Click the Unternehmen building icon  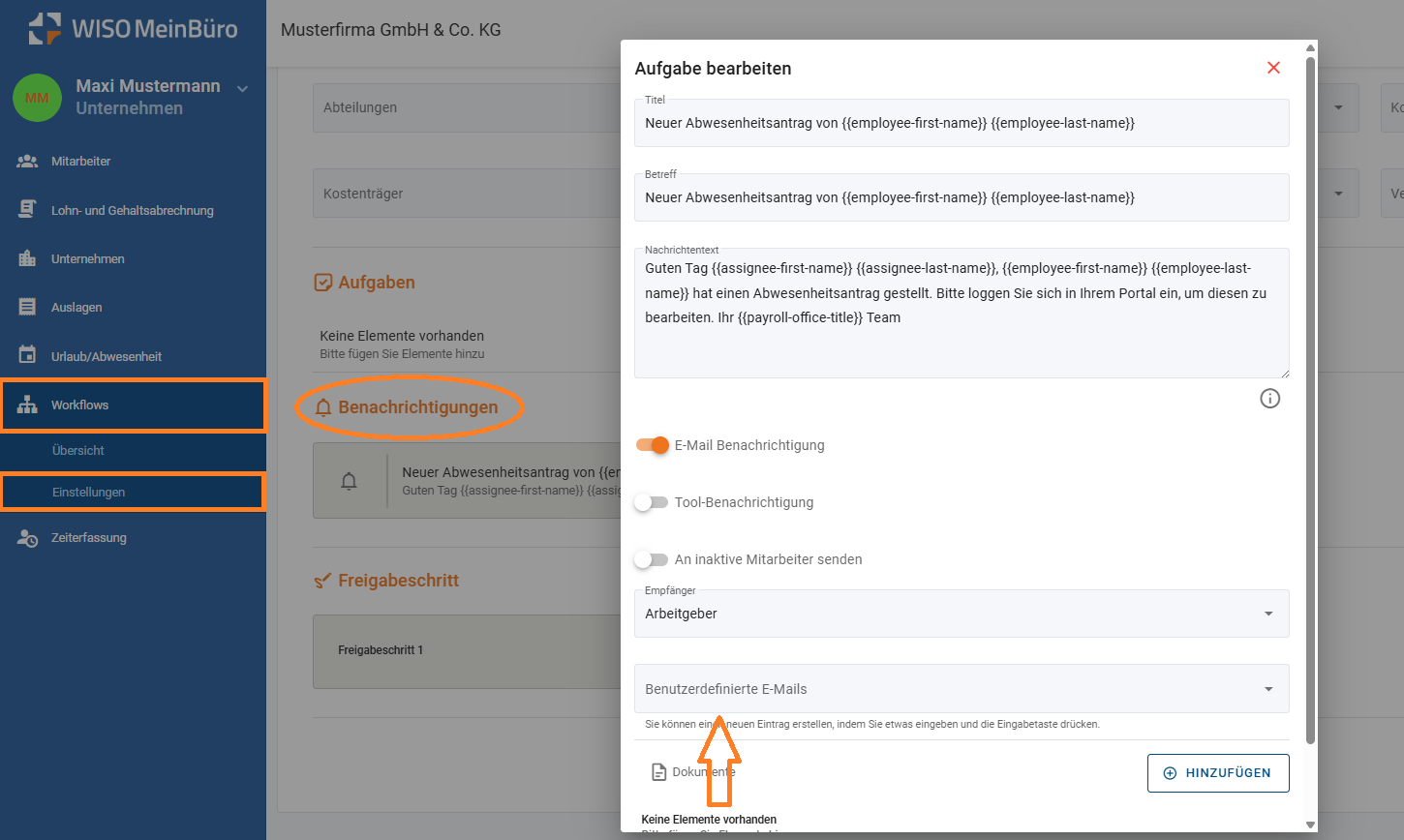click(27, 258)
